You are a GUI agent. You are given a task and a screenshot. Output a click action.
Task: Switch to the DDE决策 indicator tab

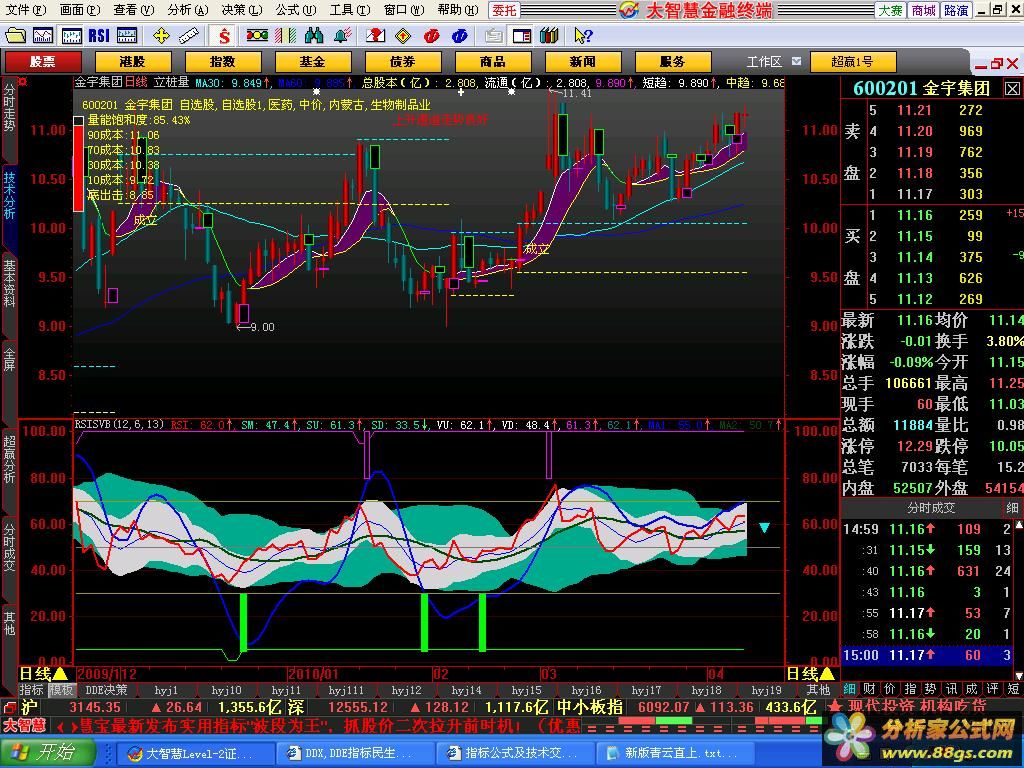[106, 690]
